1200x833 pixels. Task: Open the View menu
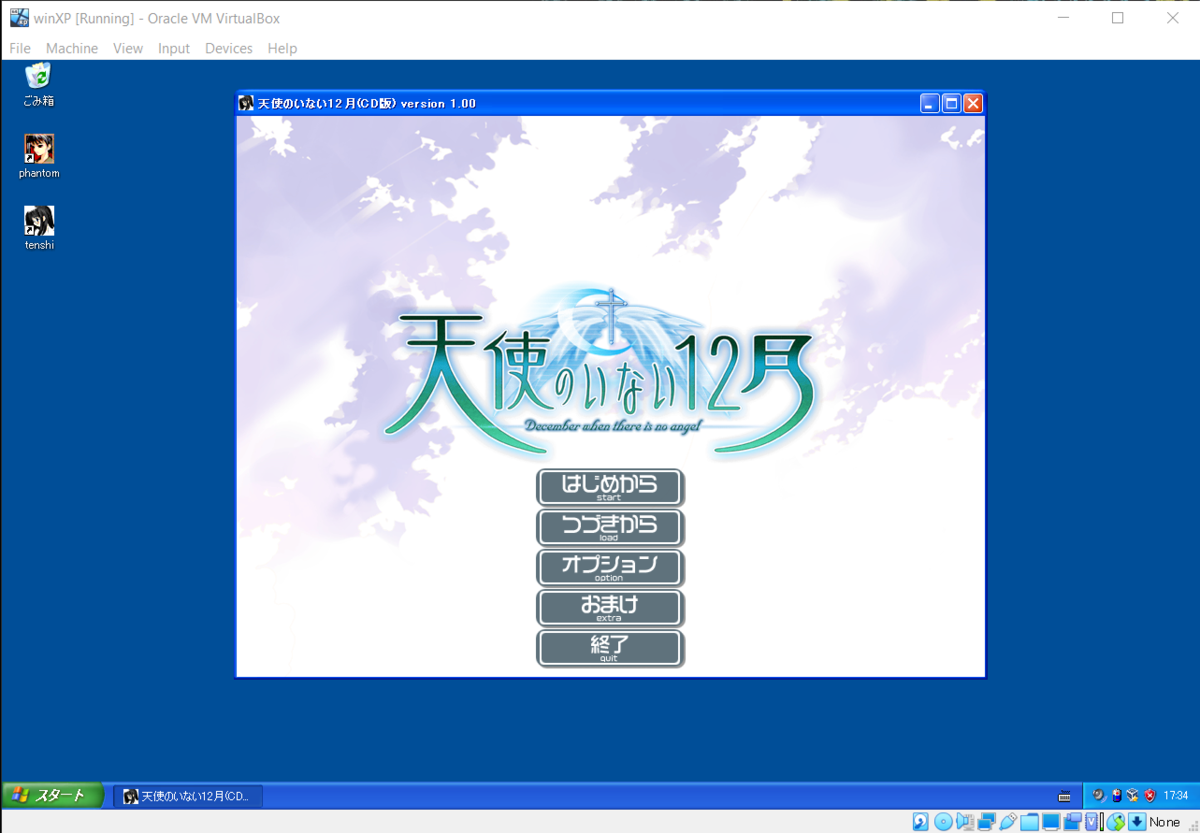click(x=128, y=48)
